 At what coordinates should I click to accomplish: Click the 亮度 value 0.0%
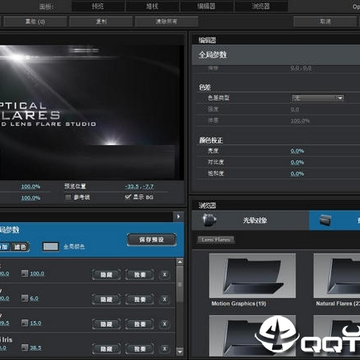pyautogui.click(x=297, y=151)
